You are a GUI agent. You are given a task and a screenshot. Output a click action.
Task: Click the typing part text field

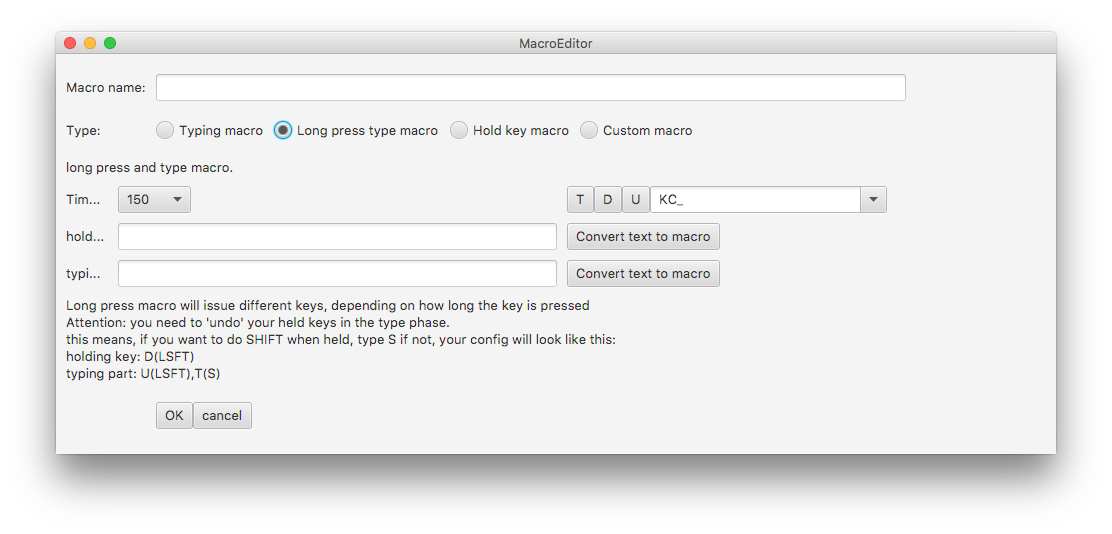coord(338,274)
